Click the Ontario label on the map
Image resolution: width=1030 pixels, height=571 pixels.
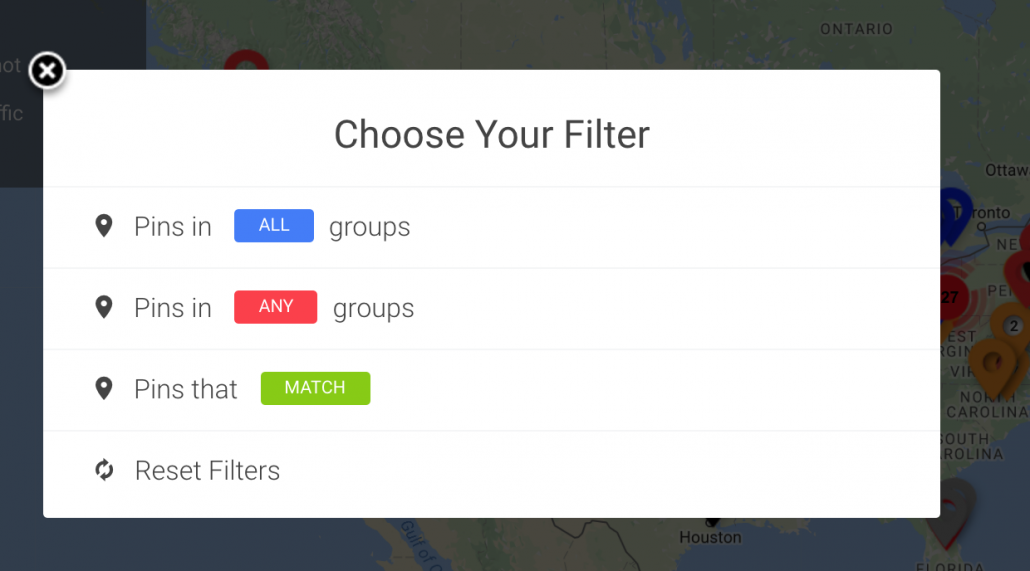coord(856,29)
